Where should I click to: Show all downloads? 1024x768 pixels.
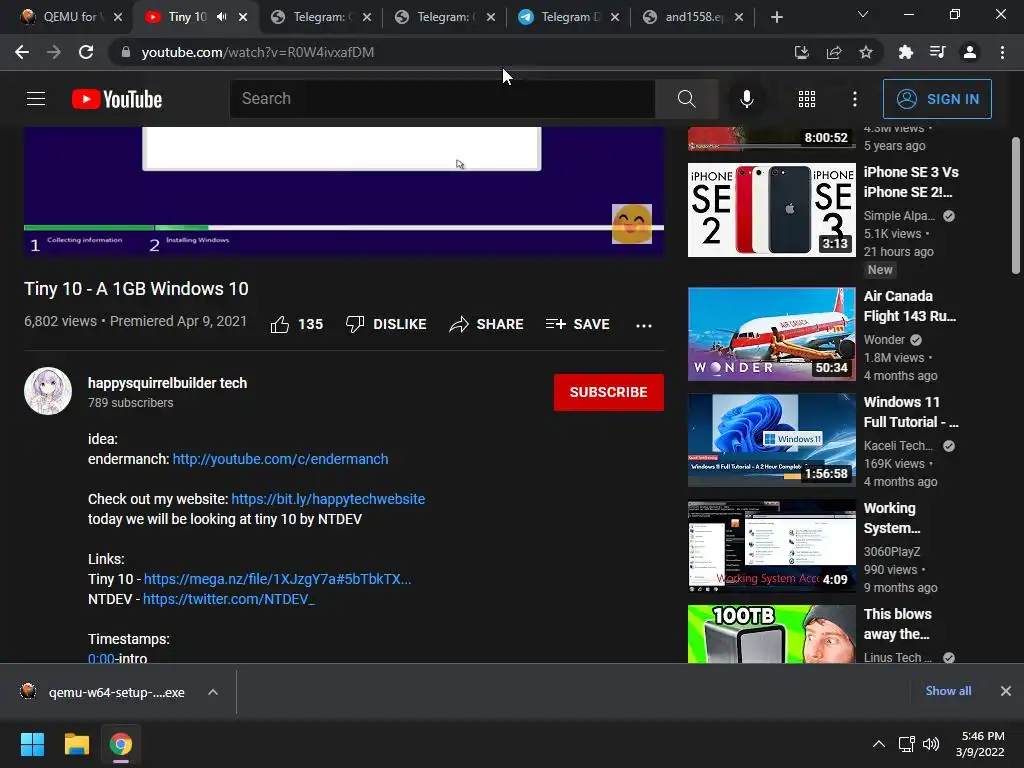[x=948, y=691]
